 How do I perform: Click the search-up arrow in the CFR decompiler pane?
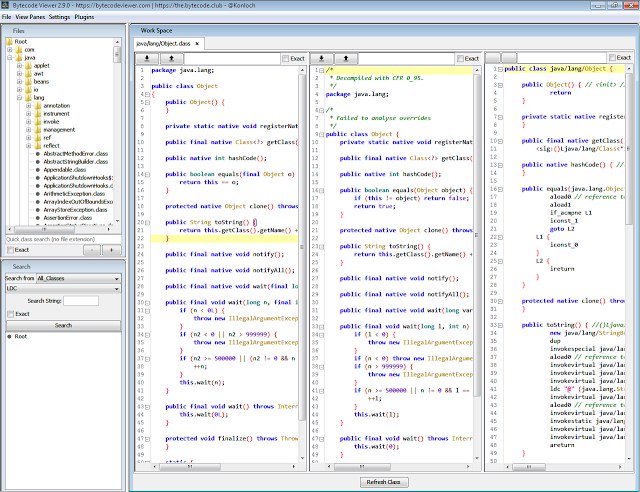346,59
